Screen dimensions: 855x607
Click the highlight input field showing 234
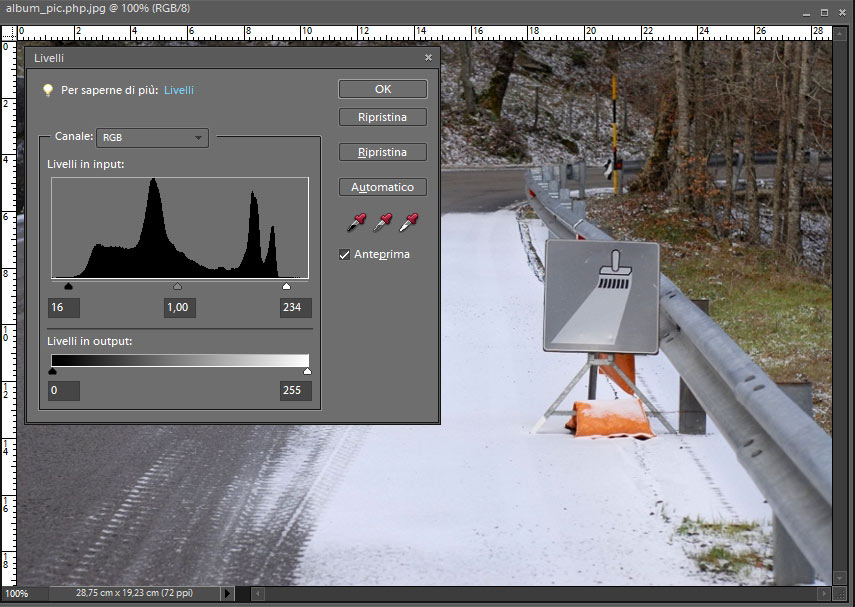coord(295,308)
